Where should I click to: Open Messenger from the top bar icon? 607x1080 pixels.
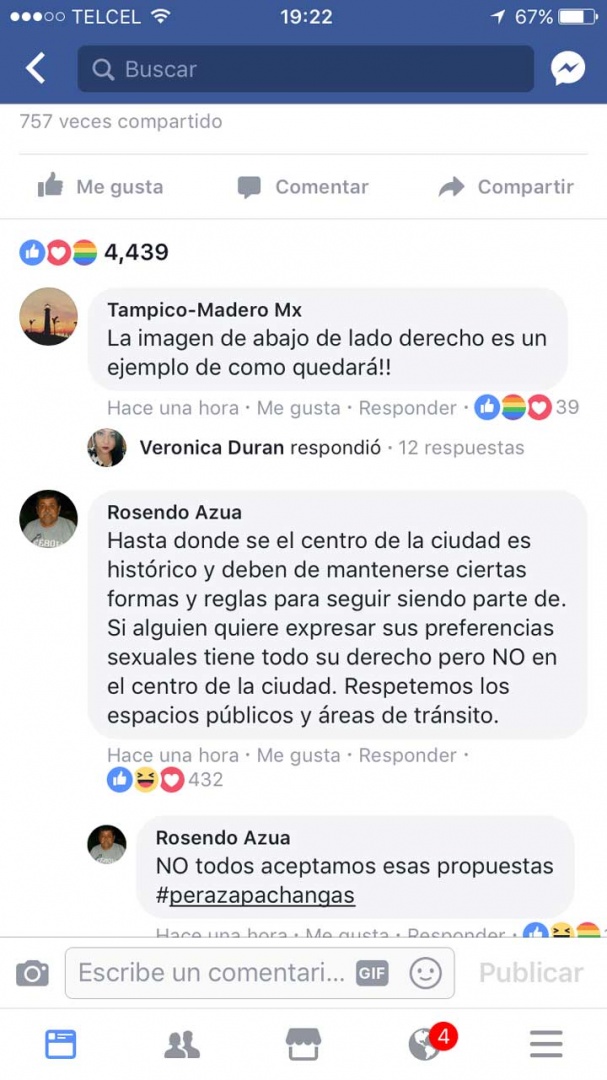point(568,69)
